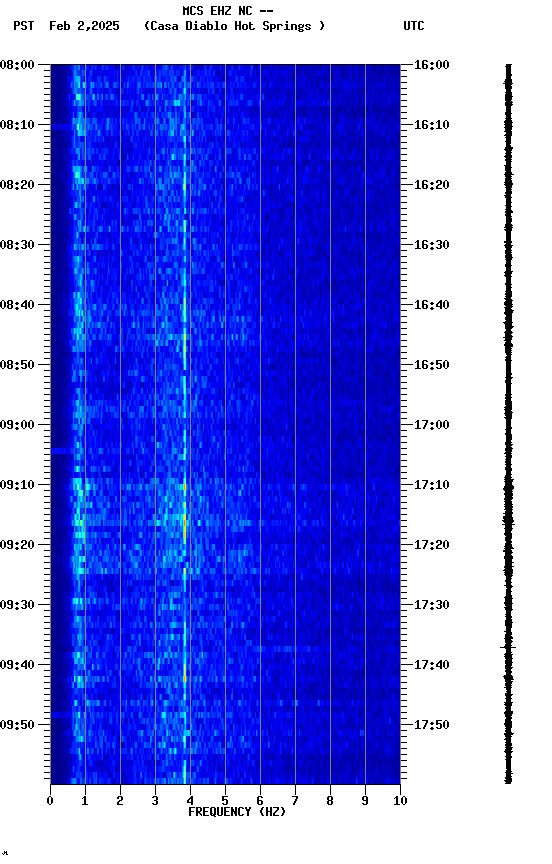The width and height of the screenshot is (552, 864).
Task: Click the 9 Hz frequency axis label
Action: tap(365, 801)
